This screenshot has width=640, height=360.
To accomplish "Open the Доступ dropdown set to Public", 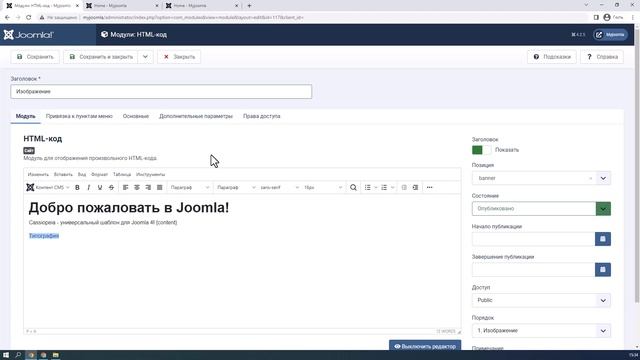I will [541, 300].
